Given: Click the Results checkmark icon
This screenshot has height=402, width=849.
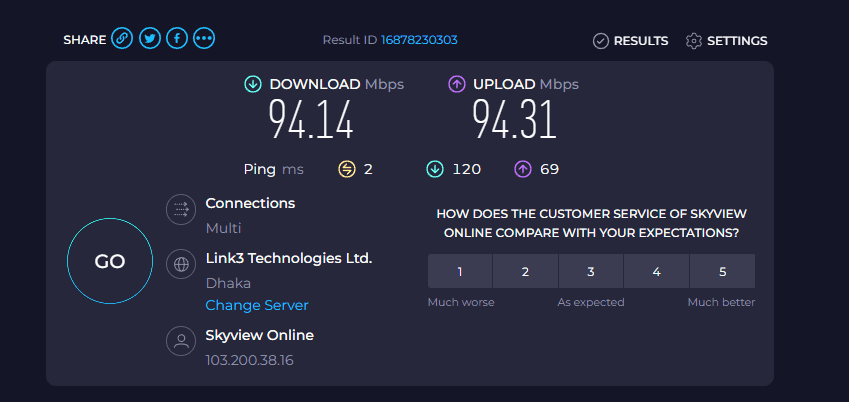Looking at the screenshot, I should click(601, 41).
